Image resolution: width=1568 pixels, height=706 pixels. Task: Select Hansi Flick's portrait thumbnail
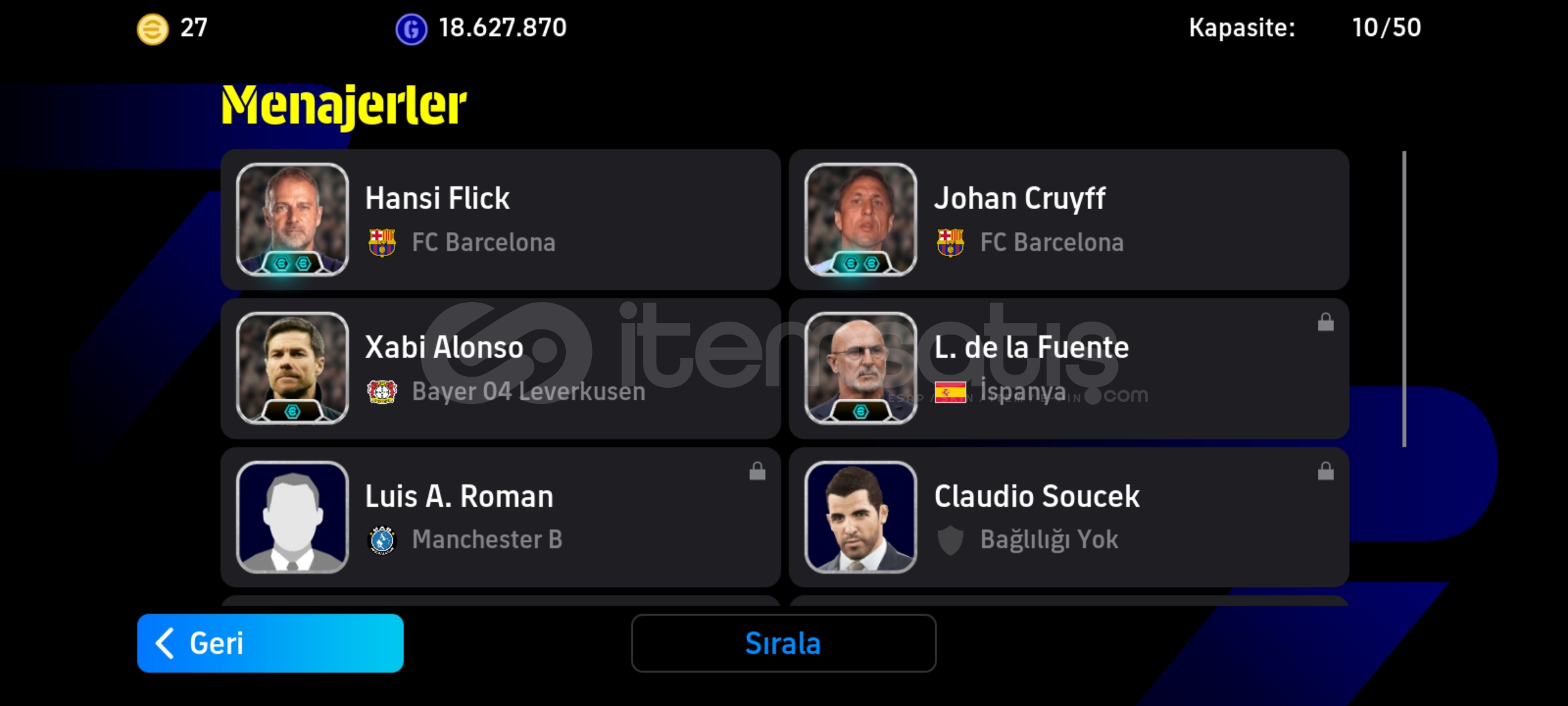pyautogui.click(x=293, y=220)
